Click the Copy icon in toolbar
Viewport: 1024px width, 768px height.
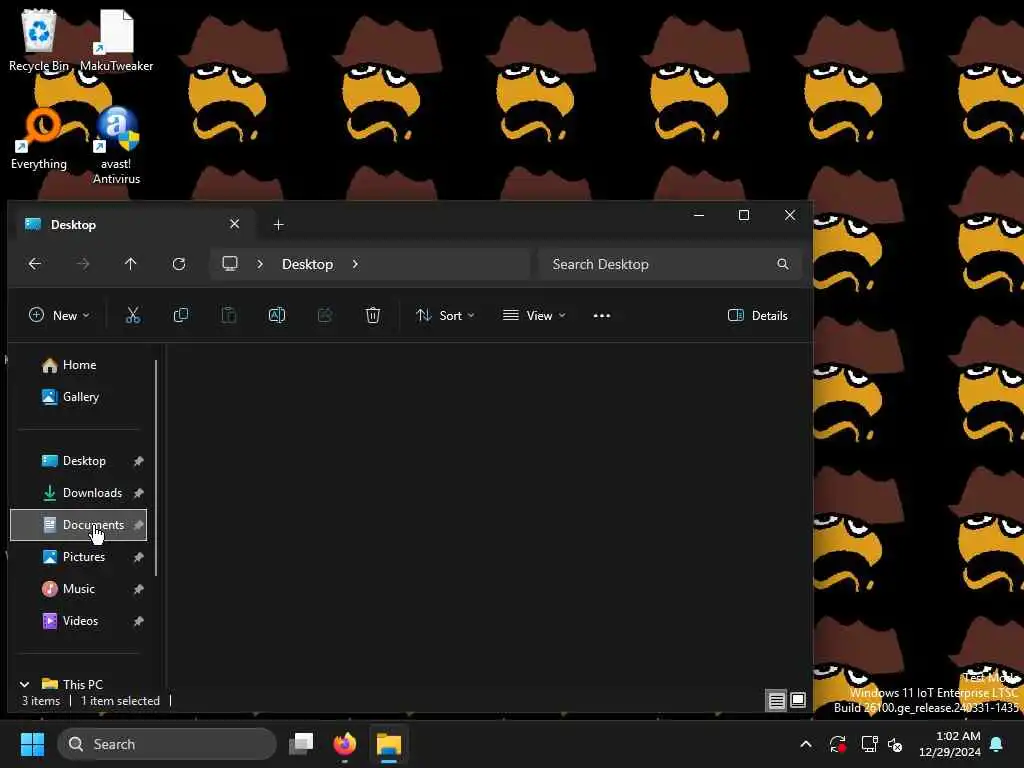point(181,315)
